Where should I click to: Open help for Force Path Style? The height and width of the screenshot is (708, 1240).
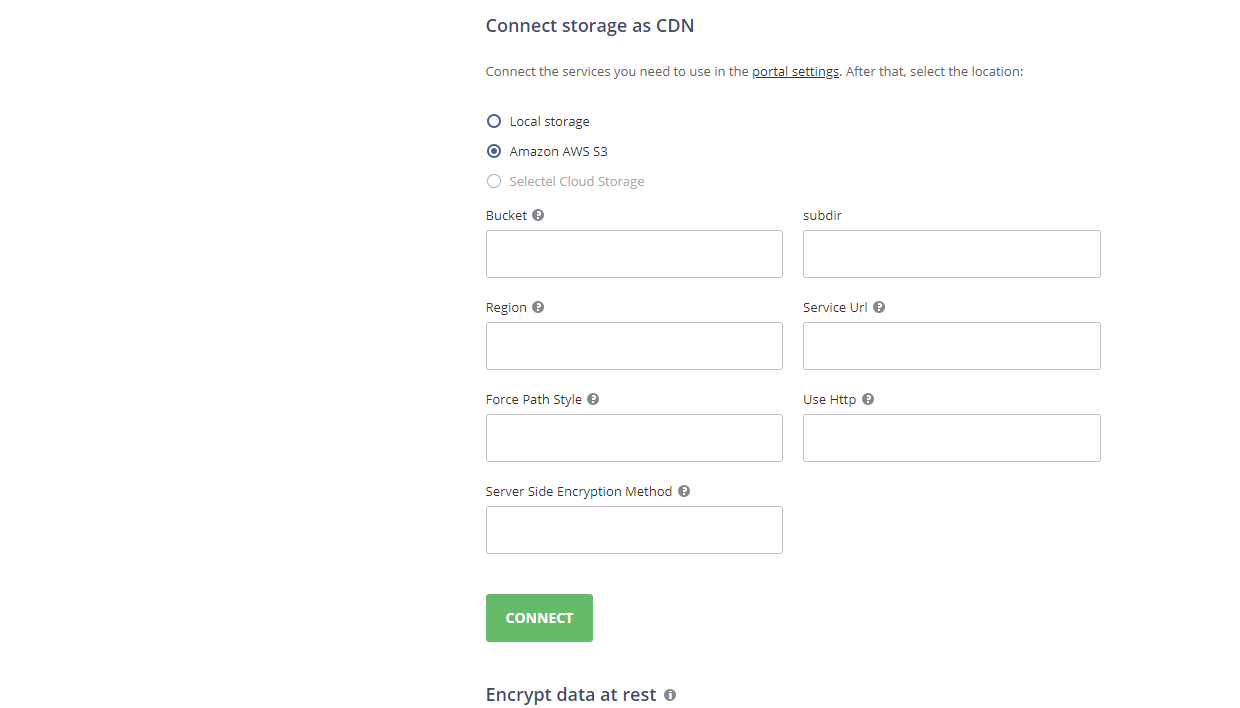592,399
